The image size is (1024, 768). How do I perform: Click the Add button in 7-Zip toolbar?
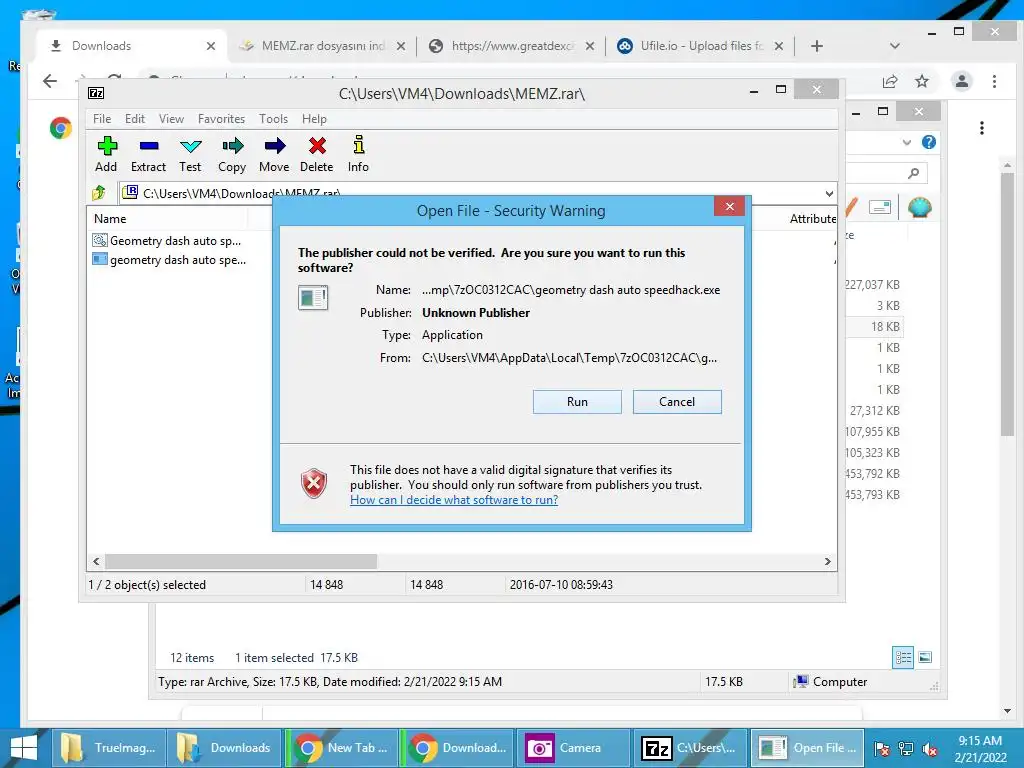pos(106,155)
